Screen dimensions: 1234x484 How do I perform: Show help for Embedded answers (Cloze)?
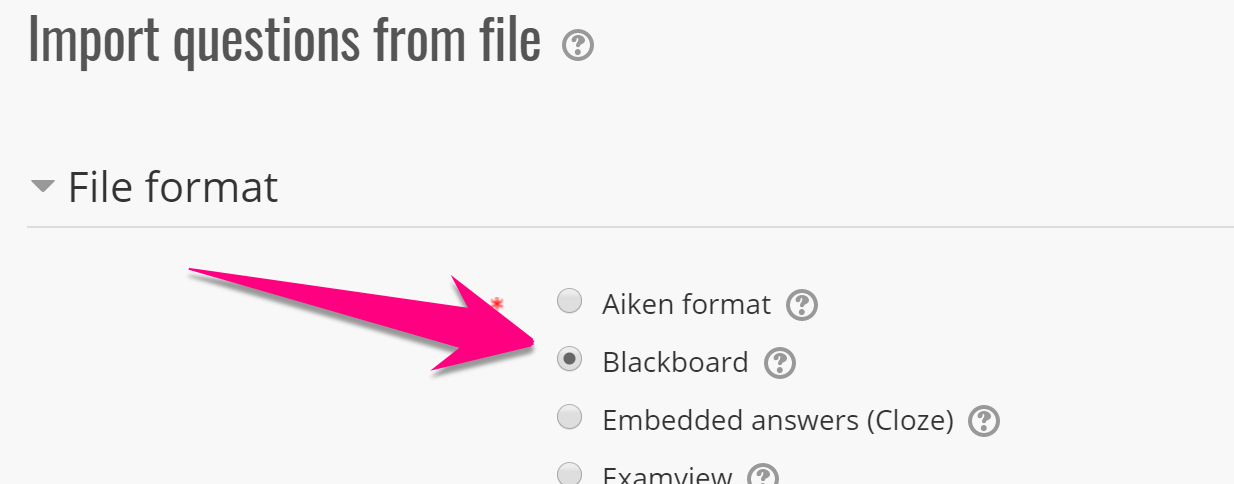[x=985, y=421]
